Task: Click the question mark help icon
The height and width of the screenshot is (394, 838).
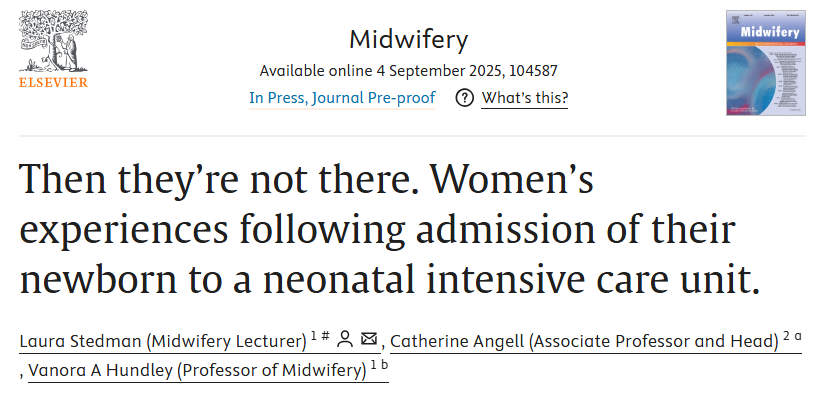Action: (x=464, y=98)
